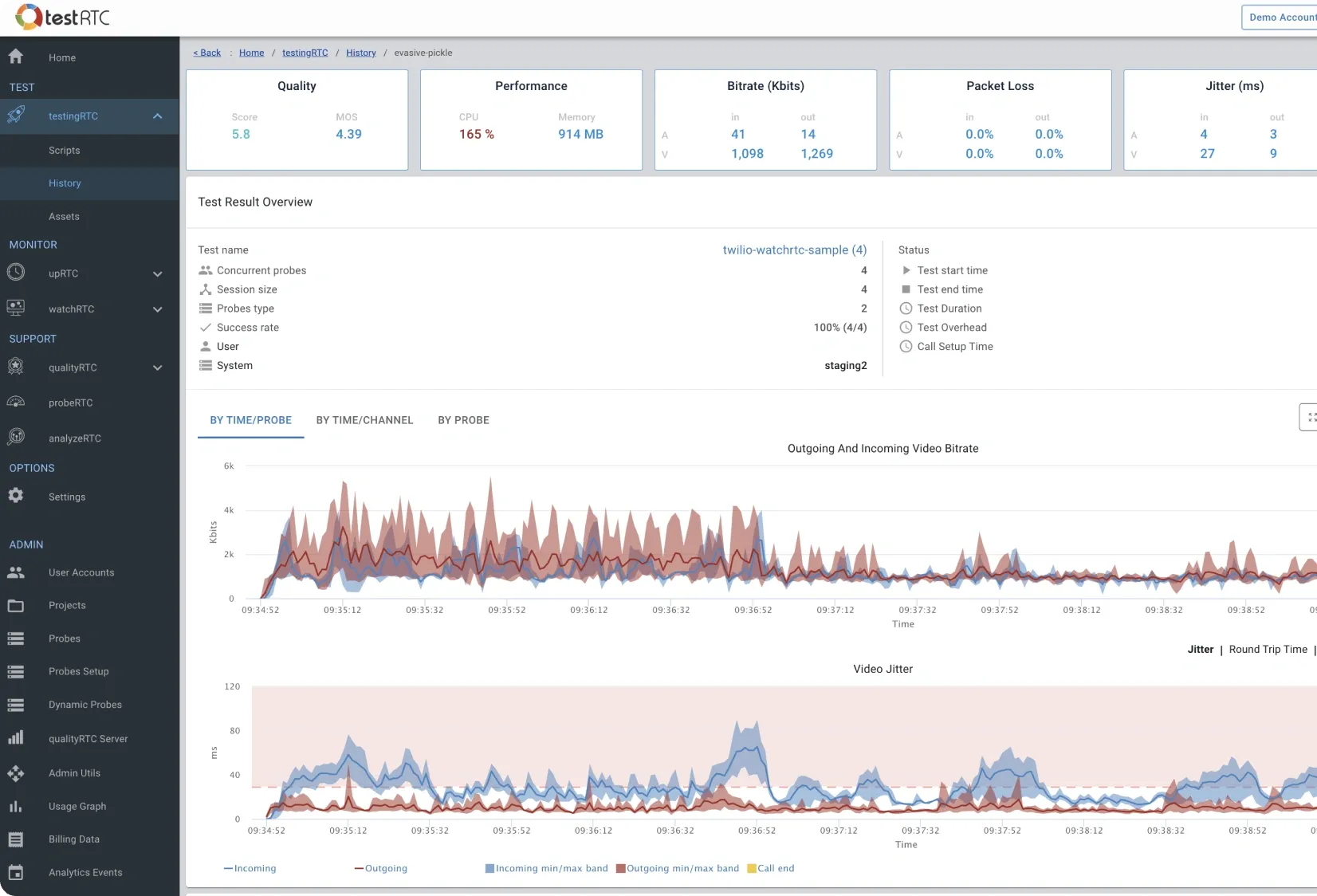Collapse the testingRTC section chevron
The height and width of the screenshot is (896, 1317).
157,116
